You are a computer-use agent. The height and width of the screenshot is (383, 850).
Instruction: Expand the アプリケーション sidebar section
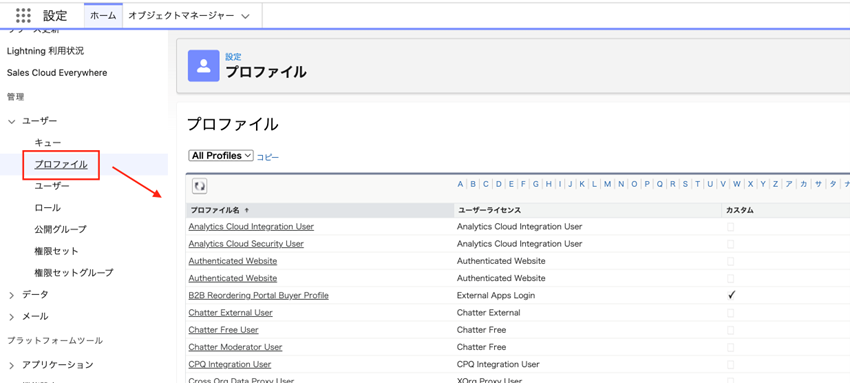(x=12, y=365)
